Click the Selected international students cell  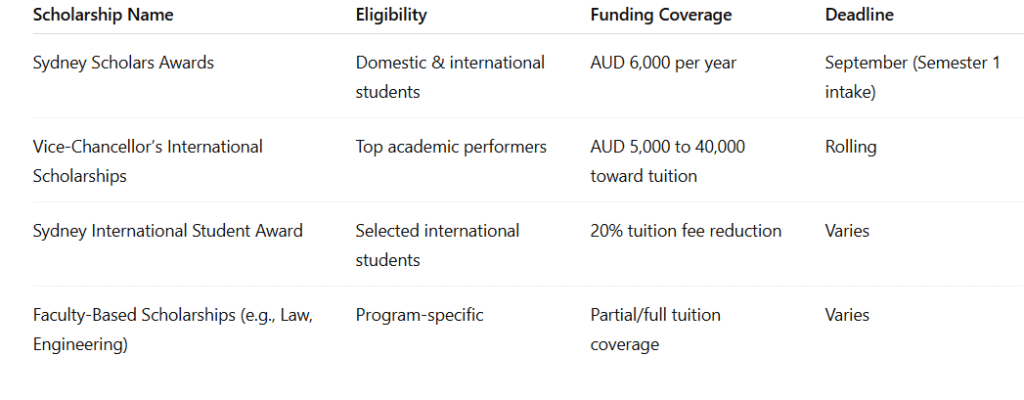438,245
